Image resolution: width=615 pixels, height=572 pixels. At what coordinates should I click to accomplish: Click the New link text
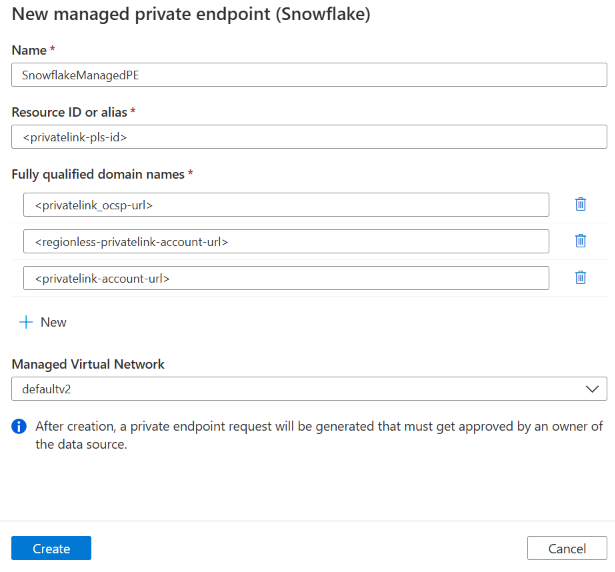[x=53, y=322]
